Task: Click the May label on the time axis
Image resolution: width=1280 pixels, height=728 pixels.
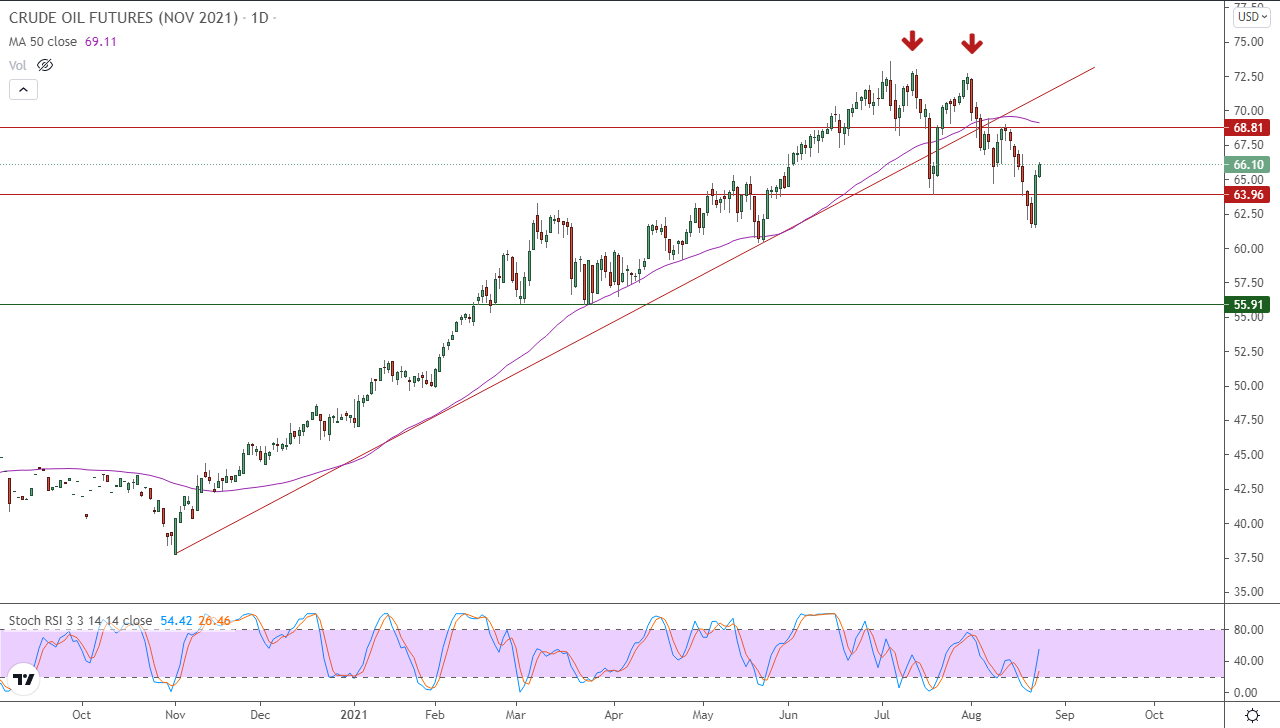Action: [704, 715]
